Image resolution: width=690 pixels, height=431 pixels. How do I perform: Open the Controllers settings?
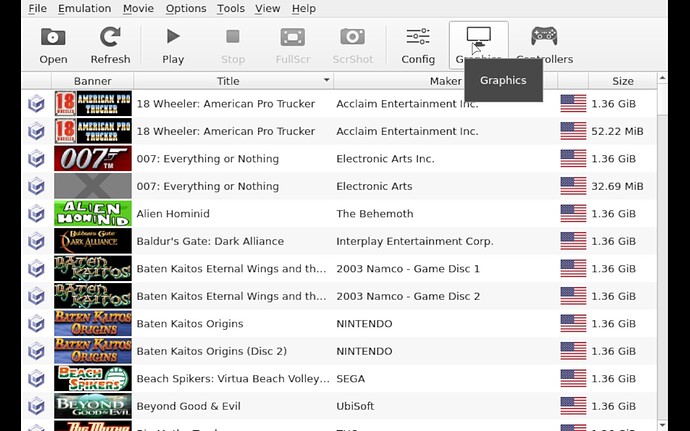coord(544,46)
